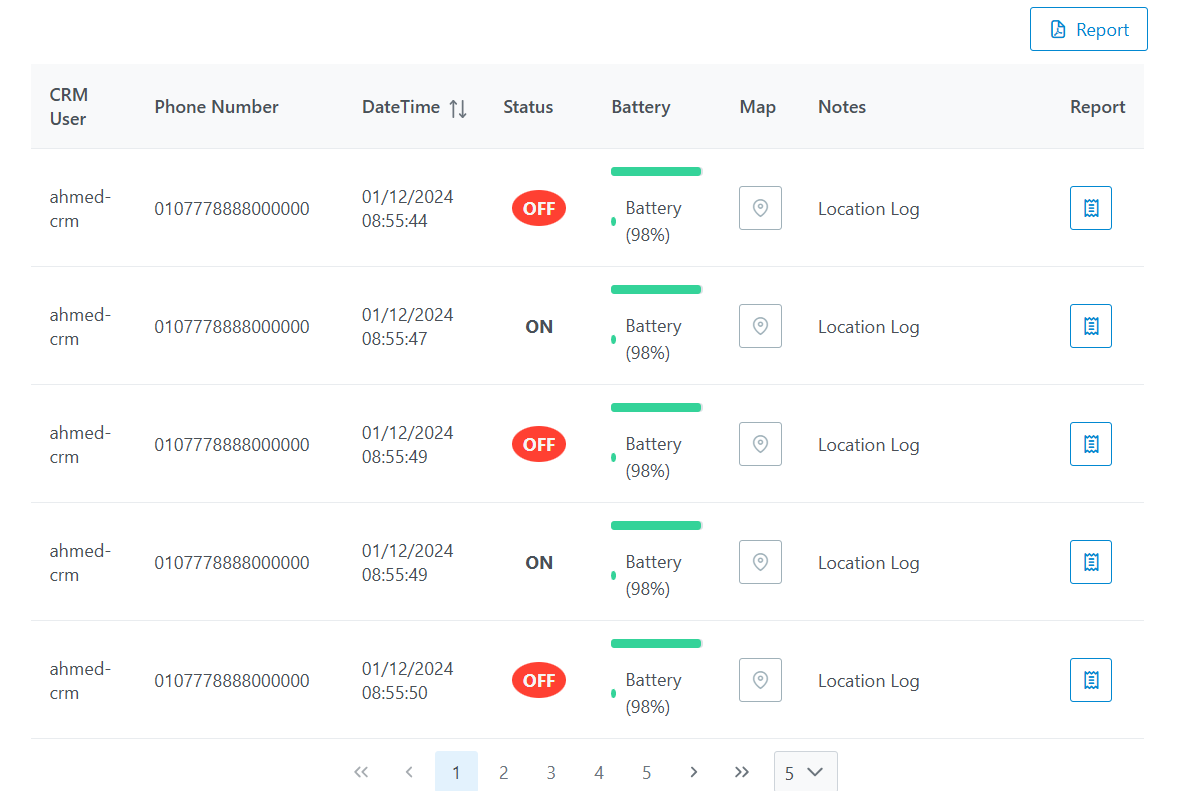Click the map pin icon in the last row
The height and width of the screenshot is (791, 1187).
click(760, 680)
